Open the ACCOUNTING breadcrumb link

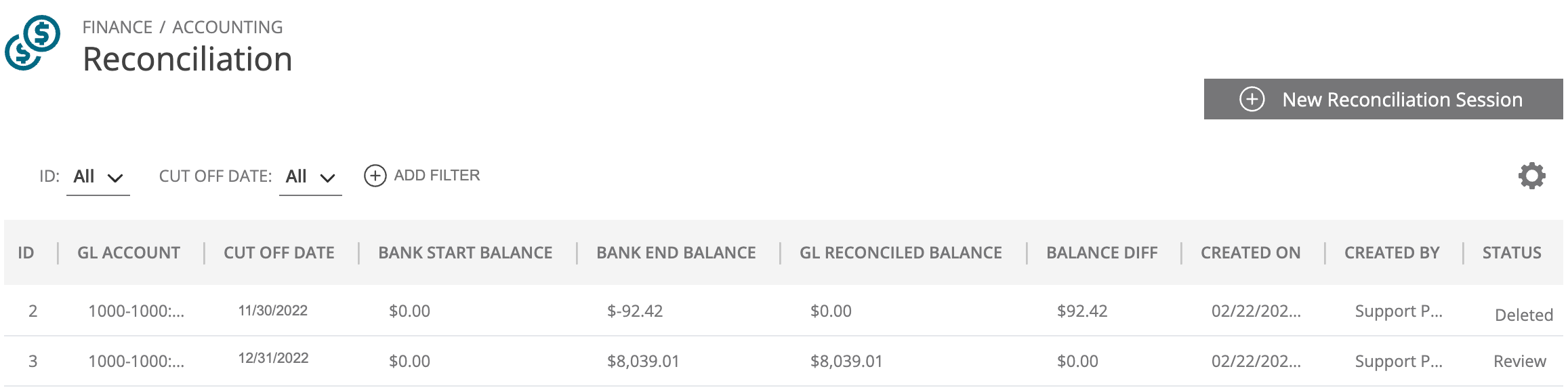click(228, 27)
